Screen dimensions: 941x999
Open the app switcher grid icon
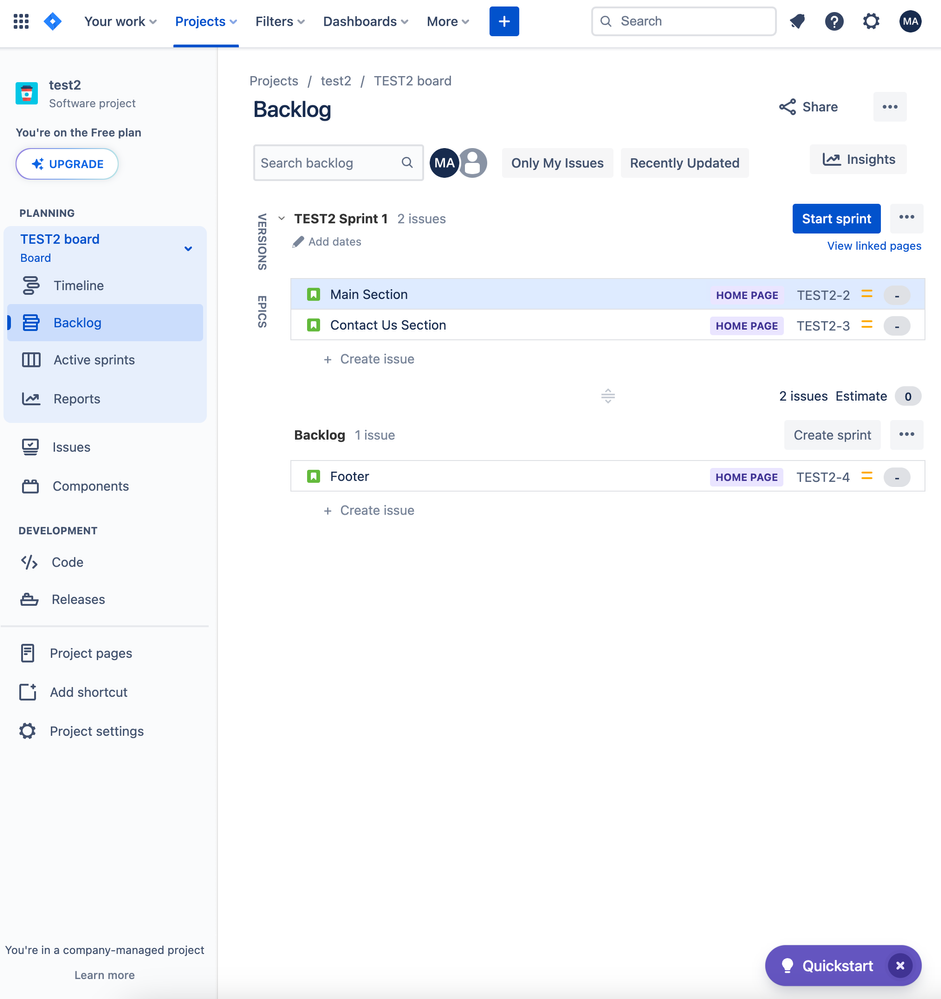tap(21, 22)
